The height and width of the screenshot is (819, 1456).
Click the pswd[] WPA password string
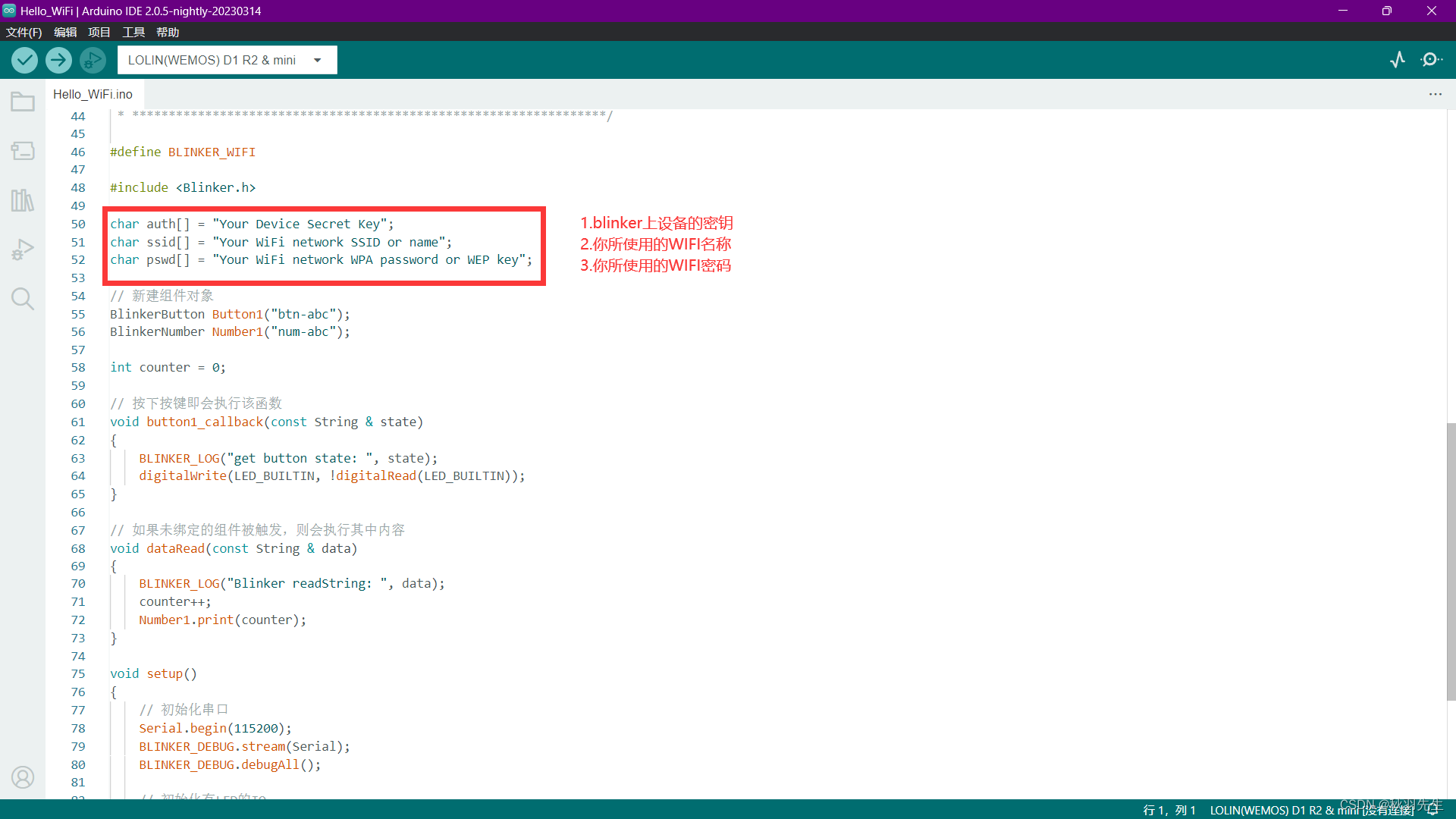[369, 259]
